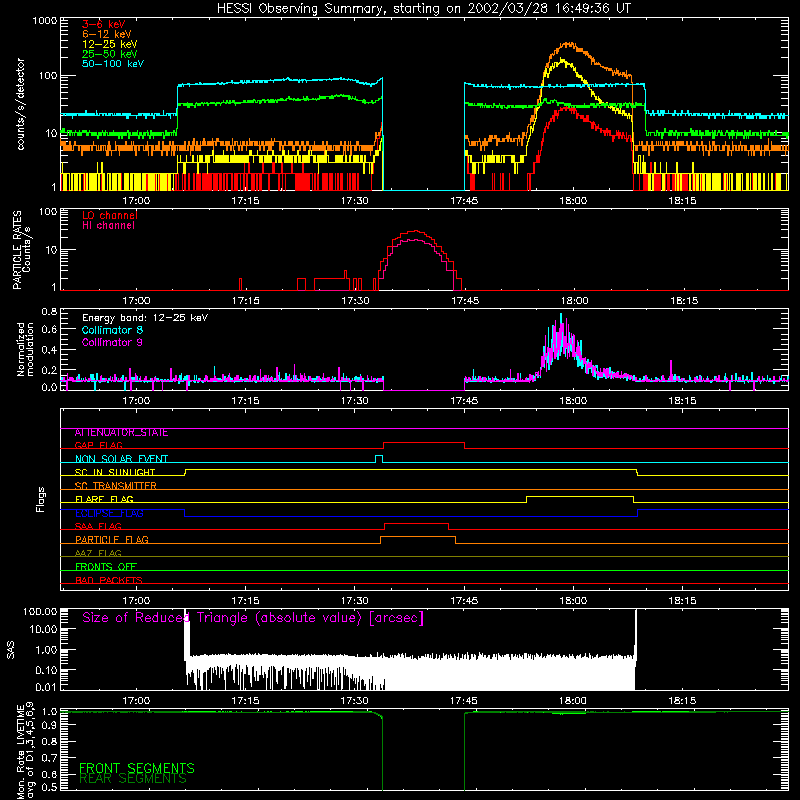Click the Normalized modulation axis label
The image size is (800, 800).
(25, 349)
